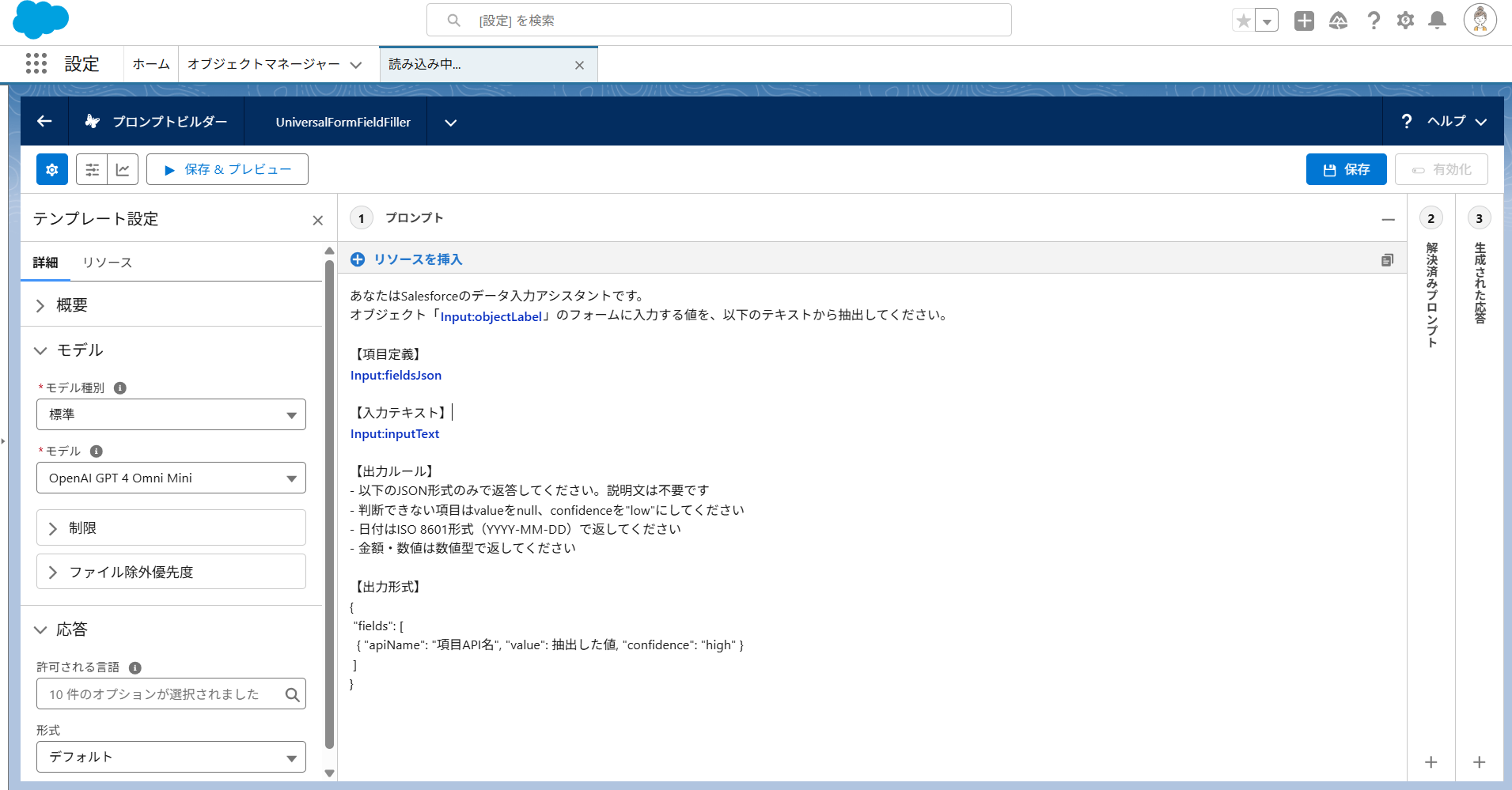Click the copy prompt icon

[x=1387, y=260]
